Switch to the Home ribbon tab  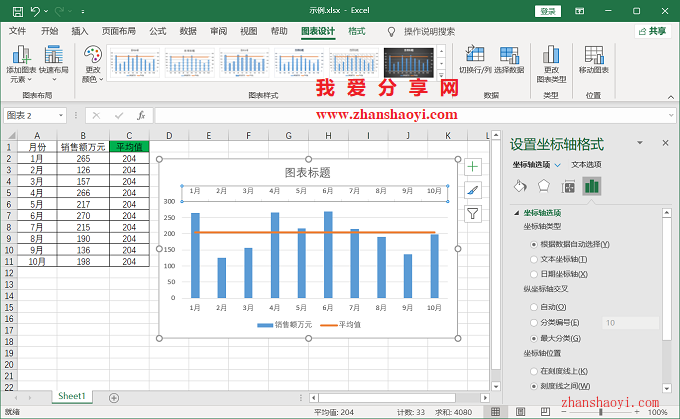pyautogui.click(x=49, y=31)
